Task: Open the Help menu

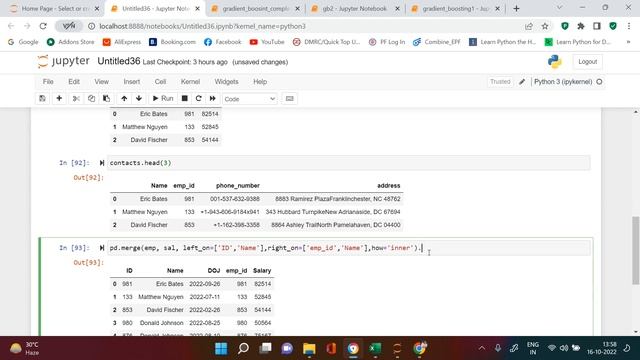Action: (x=260, y=82)
